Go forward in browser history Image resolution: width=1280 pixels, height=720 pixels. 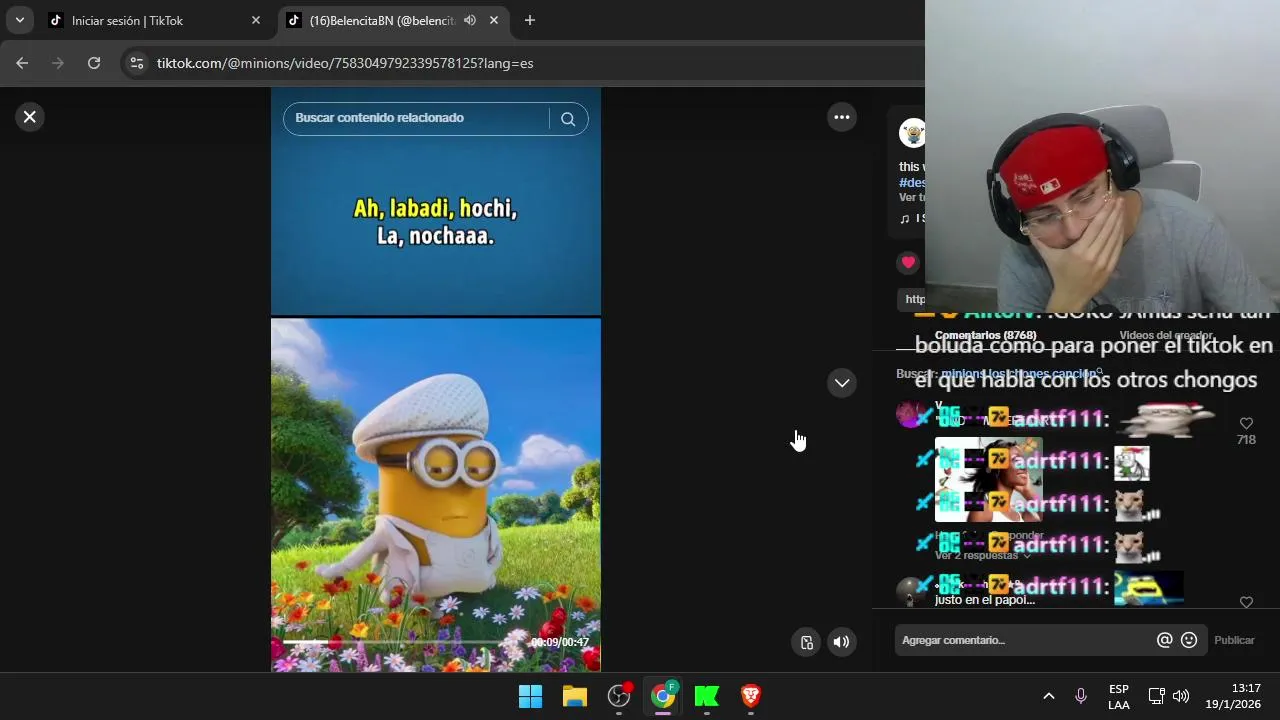point(58,63)
